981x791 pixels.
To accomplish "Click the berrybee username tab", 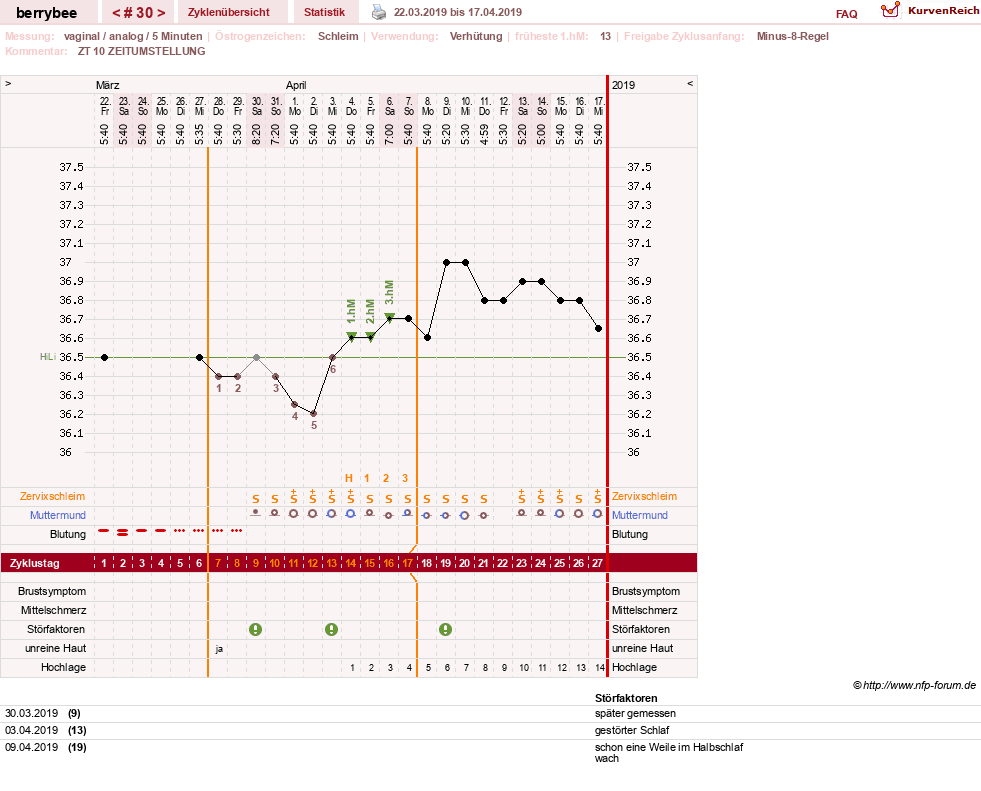I will click(x=46, y=13).
